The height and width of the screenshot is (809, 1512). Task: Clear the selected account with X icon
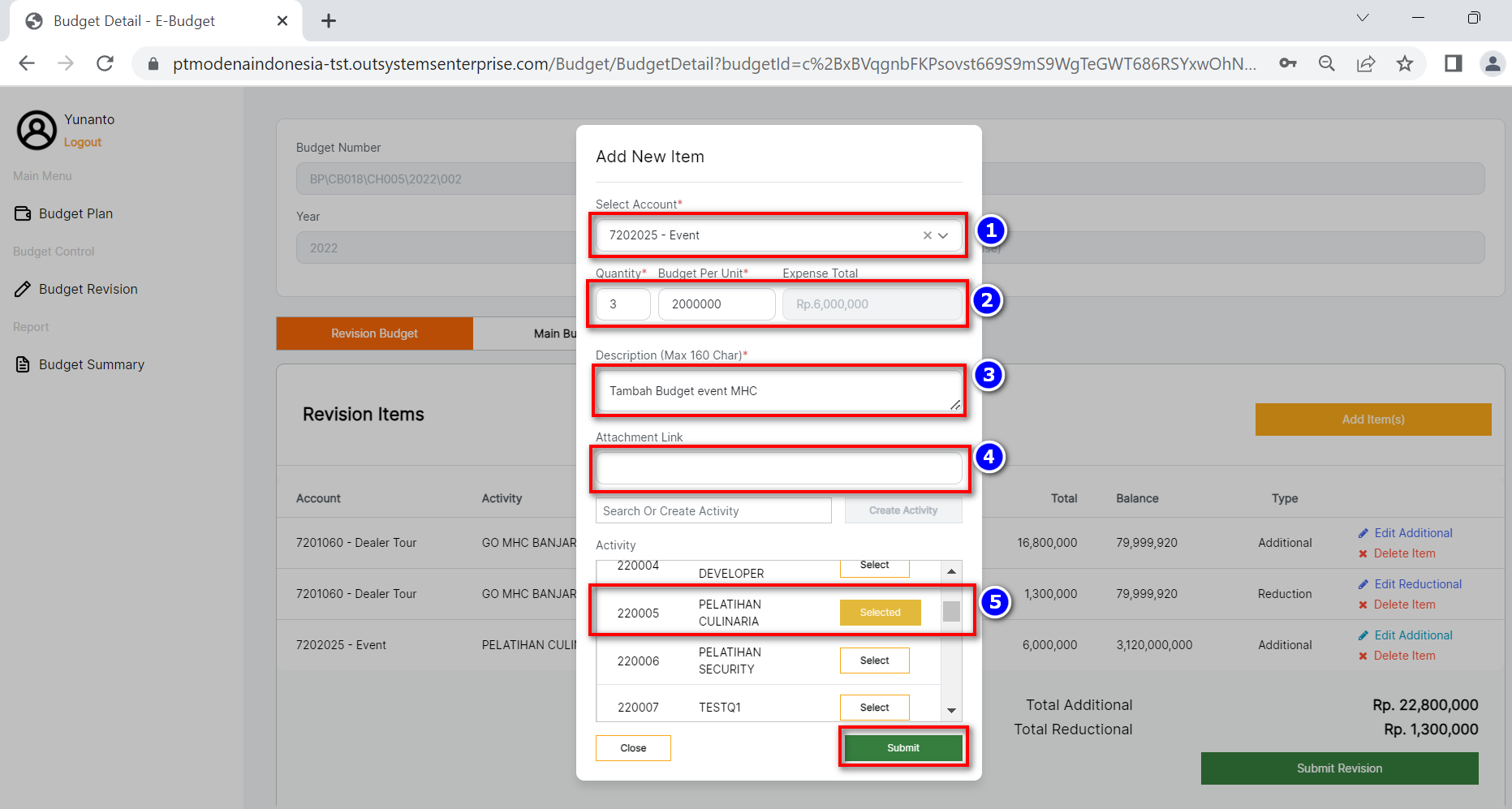(927, 235)
